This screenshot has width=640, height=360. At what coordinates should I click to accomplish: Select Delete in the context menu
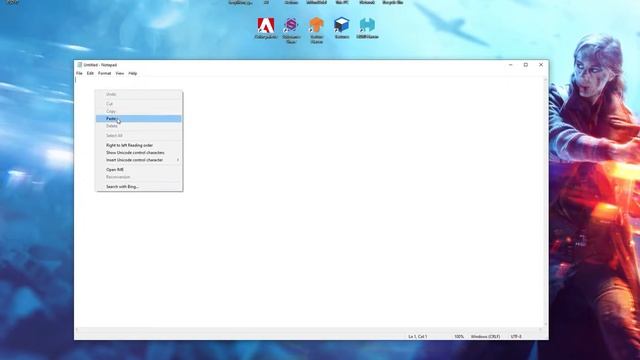tap(139, 126)
